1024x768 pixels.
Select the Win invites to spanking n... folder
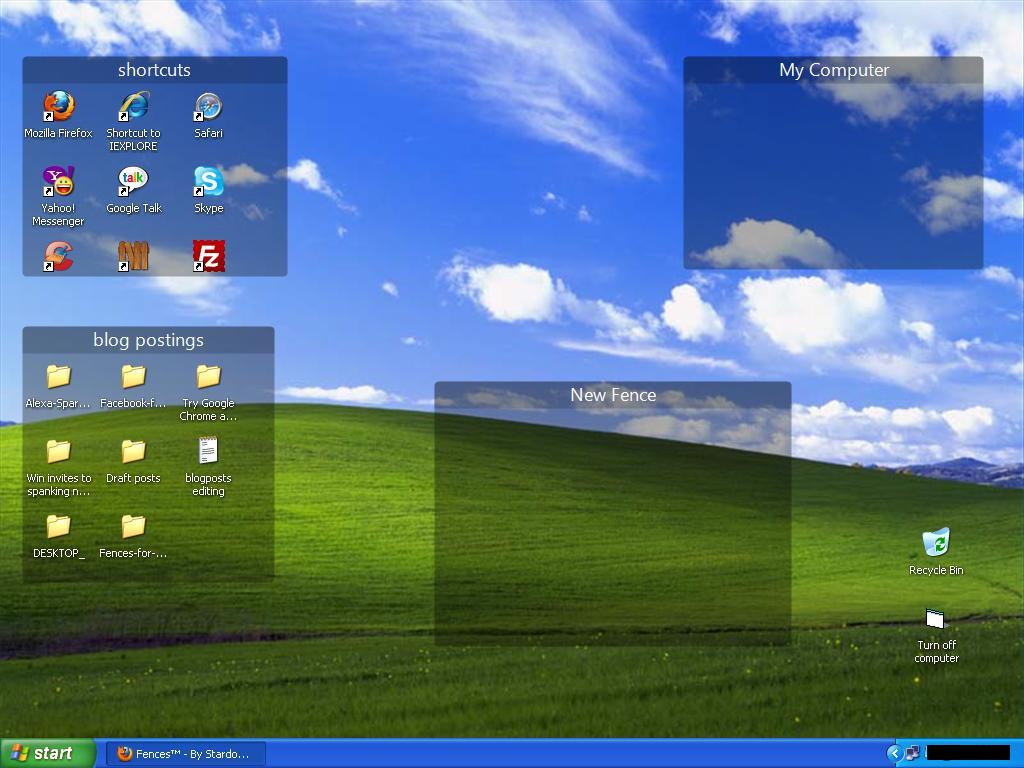click(x=59, y=451)
